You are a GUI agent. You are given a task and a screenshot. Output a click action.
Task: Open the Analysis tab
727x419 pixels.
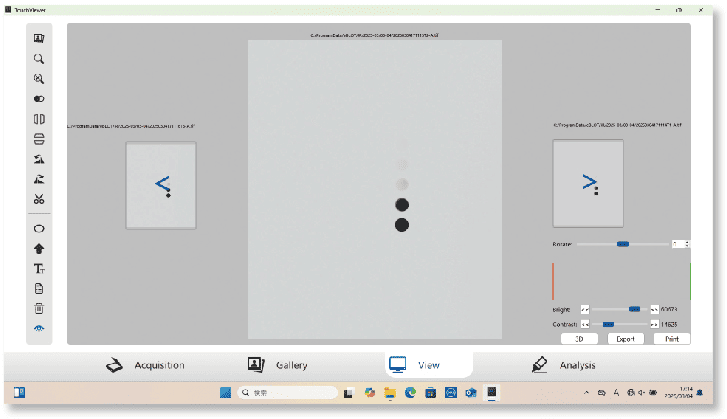[565, 365]
